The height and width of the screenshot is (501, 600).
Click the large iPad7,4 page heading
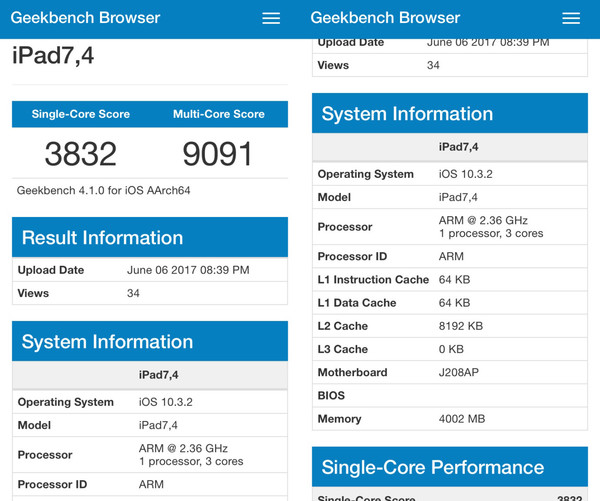(x=54, y=56)
